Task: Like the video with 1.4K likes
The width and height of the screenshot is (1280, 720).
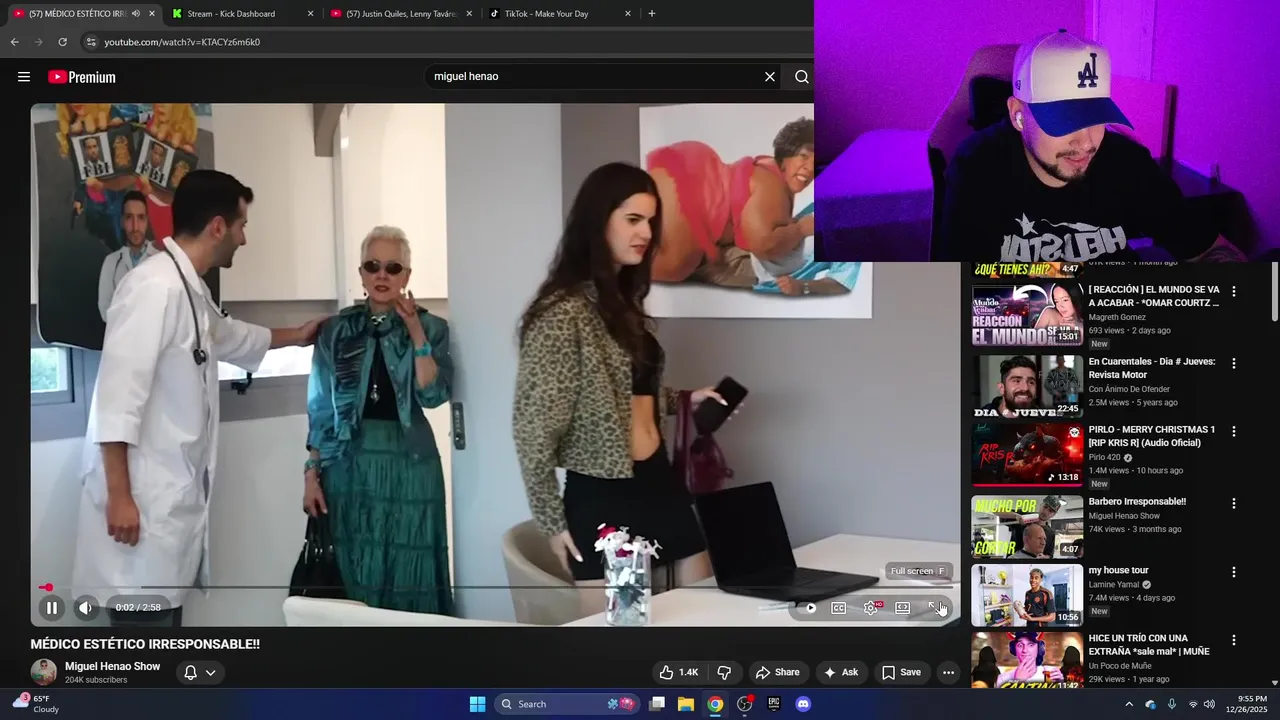Action: coord(677,672)
